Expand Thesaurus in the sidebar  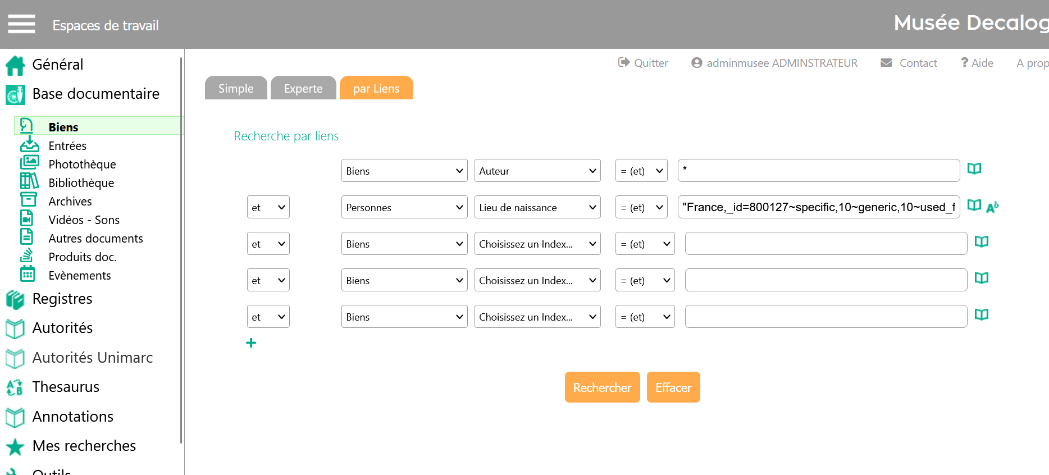[66, 387]
